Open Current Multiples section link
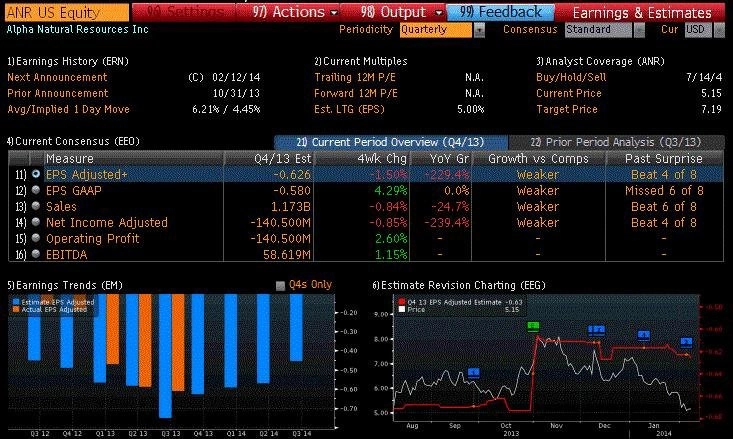 point(360,61)
